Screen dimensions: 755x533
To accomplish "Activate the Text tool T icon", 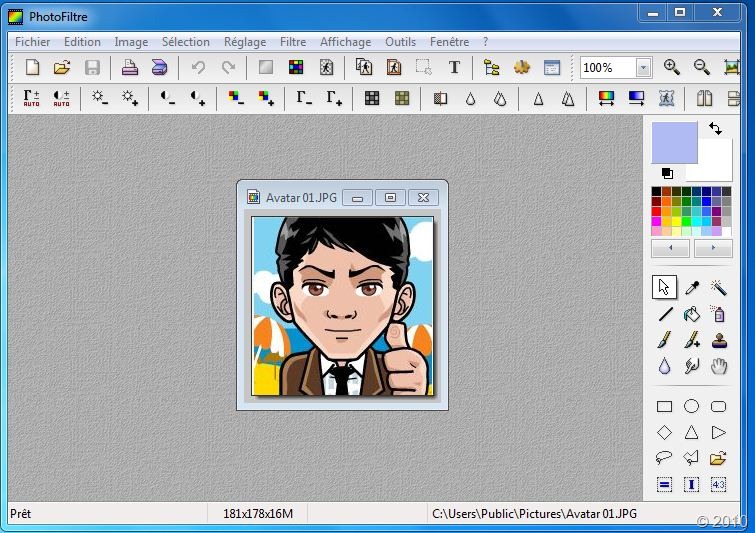I will coord(454,67).
